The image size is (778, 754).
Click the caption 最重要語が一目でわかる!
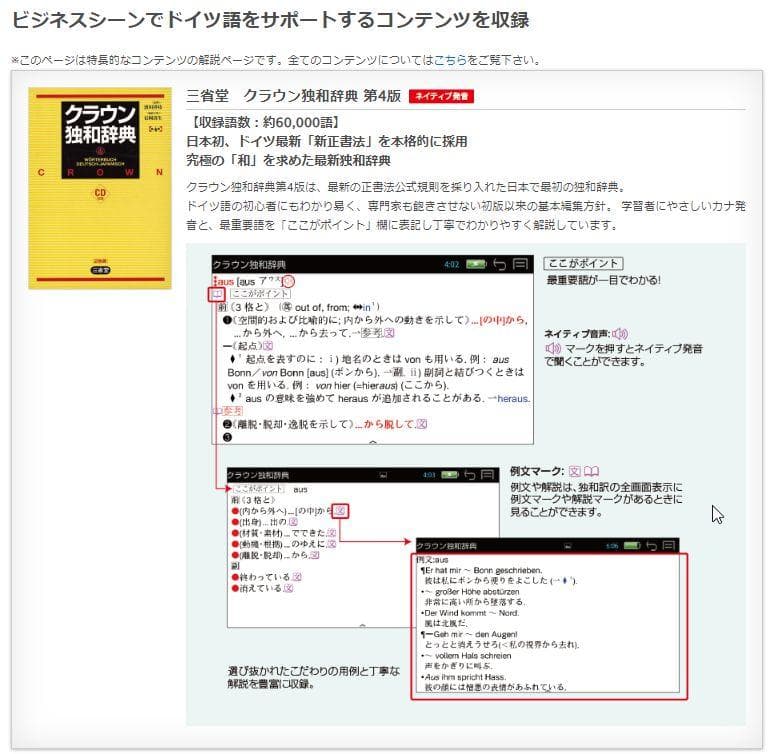pyautogui.click(x=604, y=280)
